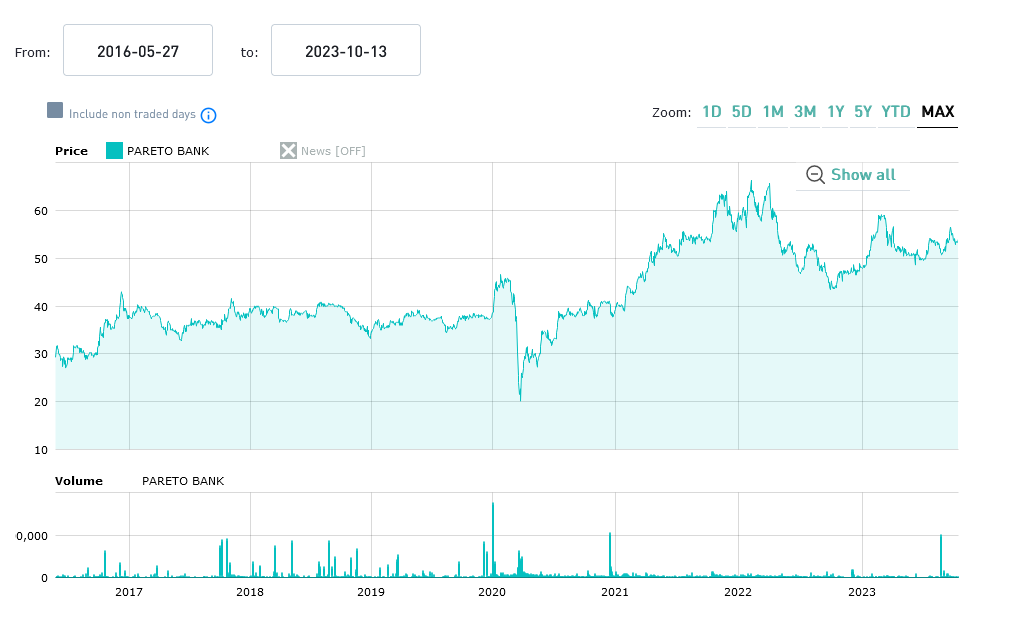Click the X icon next to News
The height and width of the screenshot is (628, 1009).
tap(288, 151)
